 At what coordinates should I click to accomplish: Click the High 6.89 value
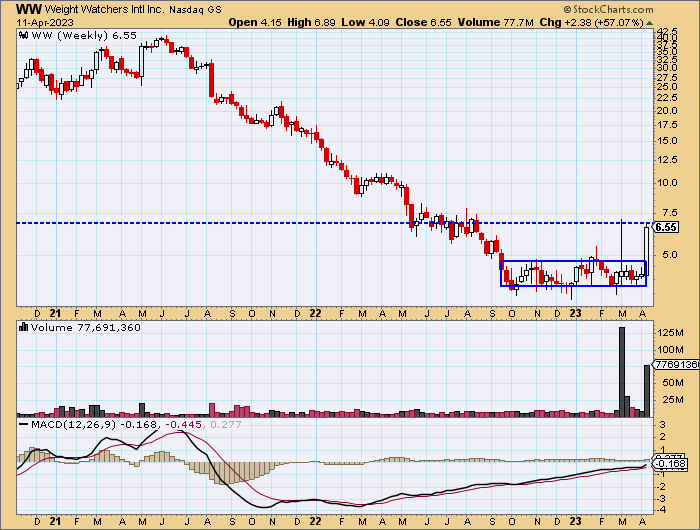click(311, 22)
